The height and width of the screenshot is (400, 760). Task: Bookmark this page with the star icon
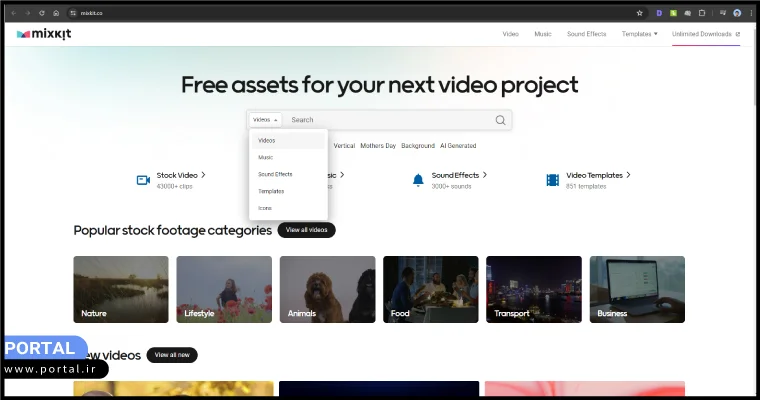640,13
